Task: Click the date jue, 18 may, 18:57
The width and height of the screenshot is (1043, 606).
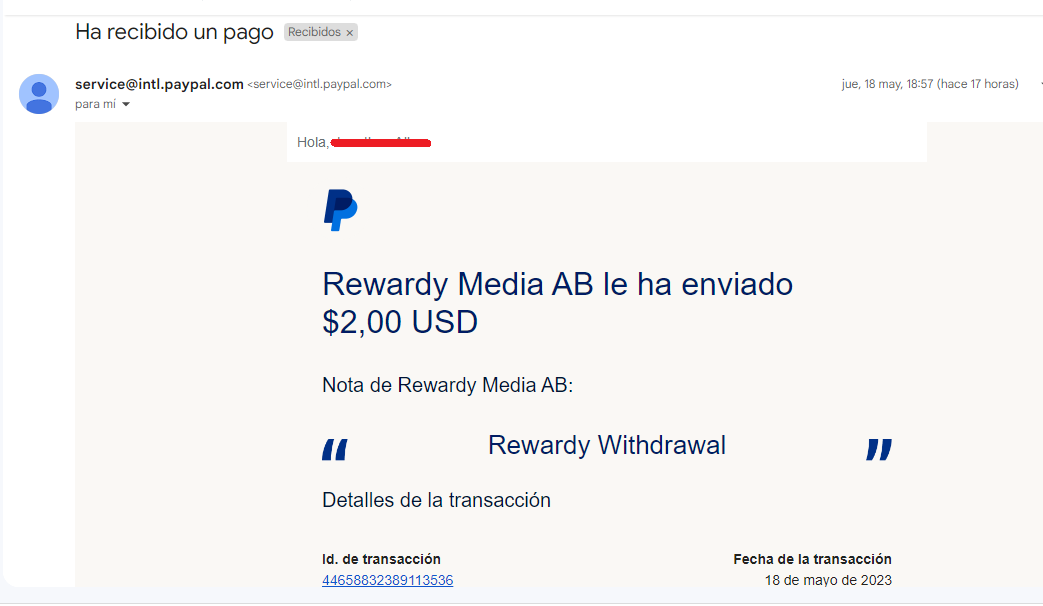Action: (x=930, y=84)
